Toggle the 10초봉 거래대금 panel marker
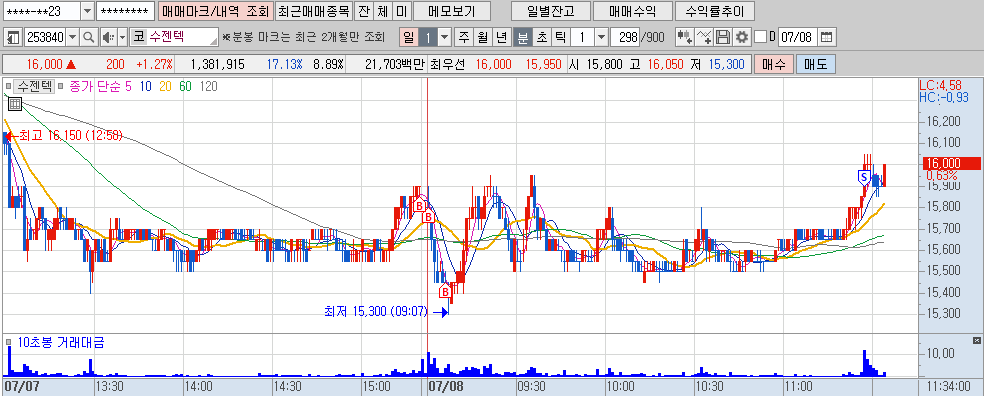This screenshot has width=984, height=396. (8, 343)
